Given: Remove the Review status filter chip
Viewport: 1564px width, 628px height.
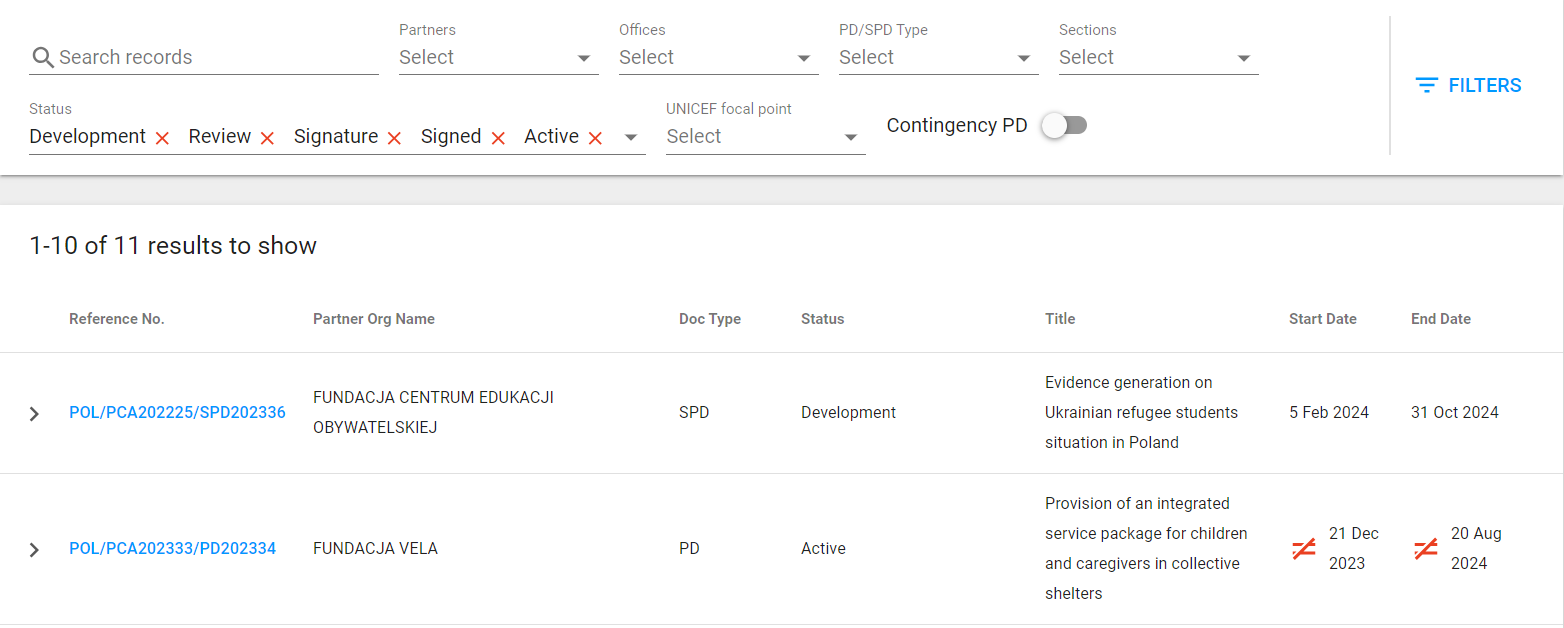Looking at the screenshot, I should 266,137.
